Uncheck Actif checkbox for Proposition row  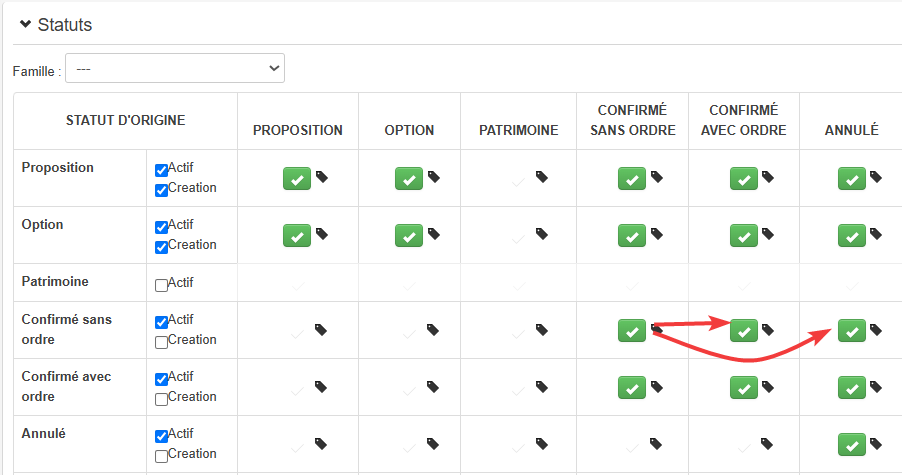[x=161, y=169]
